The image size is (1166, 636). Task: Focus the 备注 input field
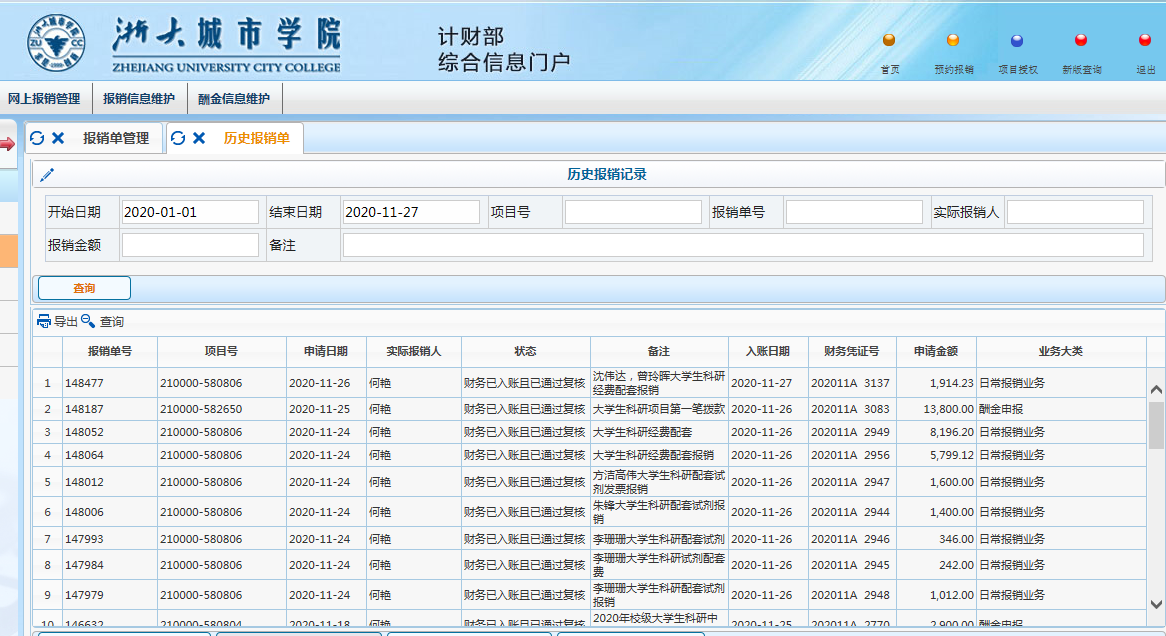[743, 245]
